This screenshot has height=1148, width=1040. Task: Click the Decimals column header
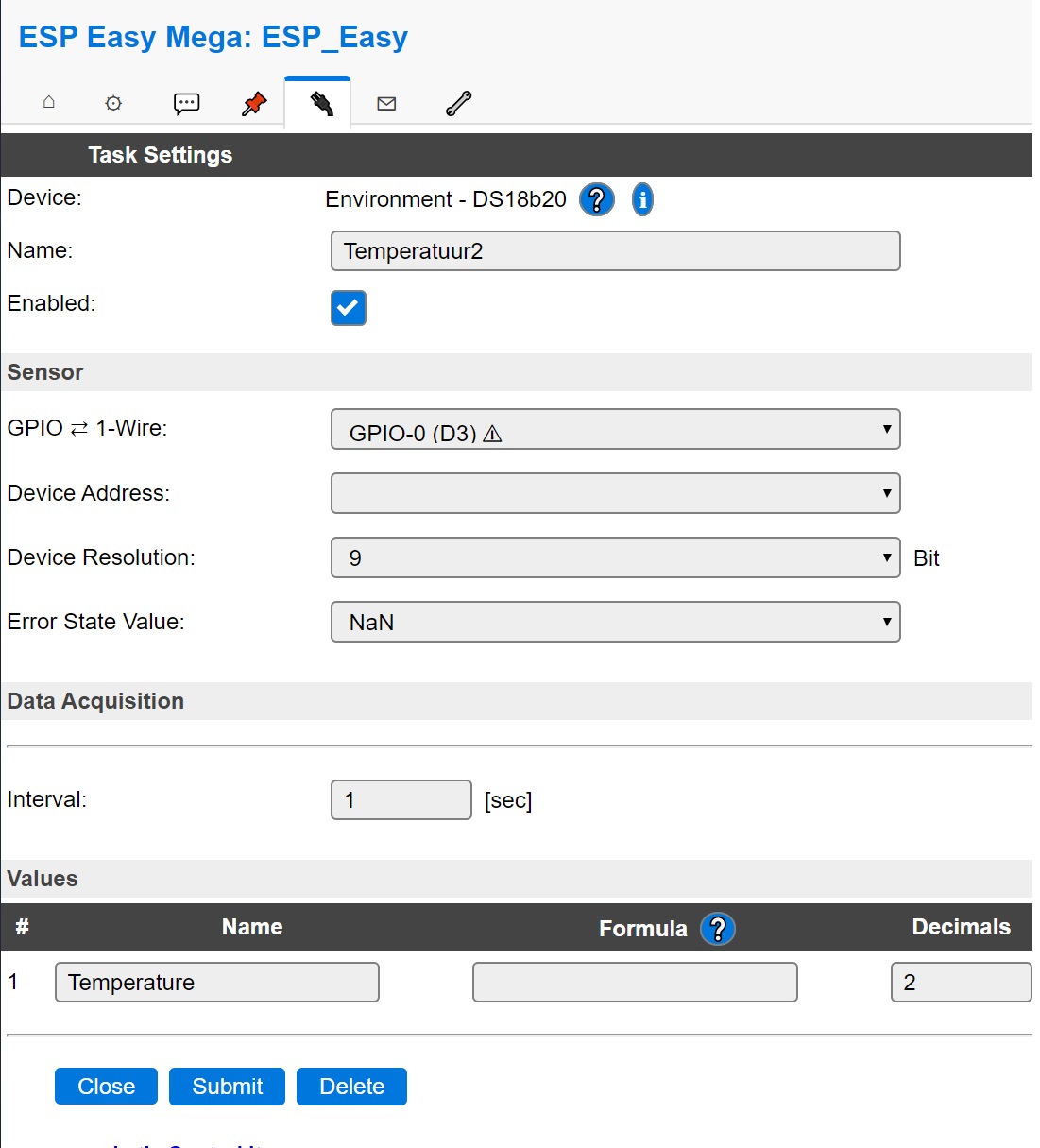(x=961, y=927)
